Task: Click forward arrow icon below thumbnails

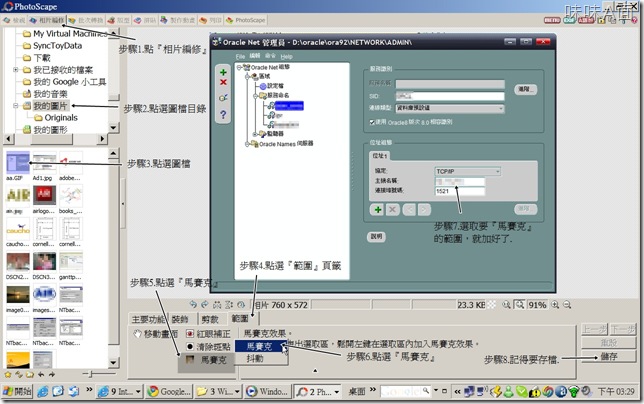Action: pyautogui.click(x=52, y=374)
